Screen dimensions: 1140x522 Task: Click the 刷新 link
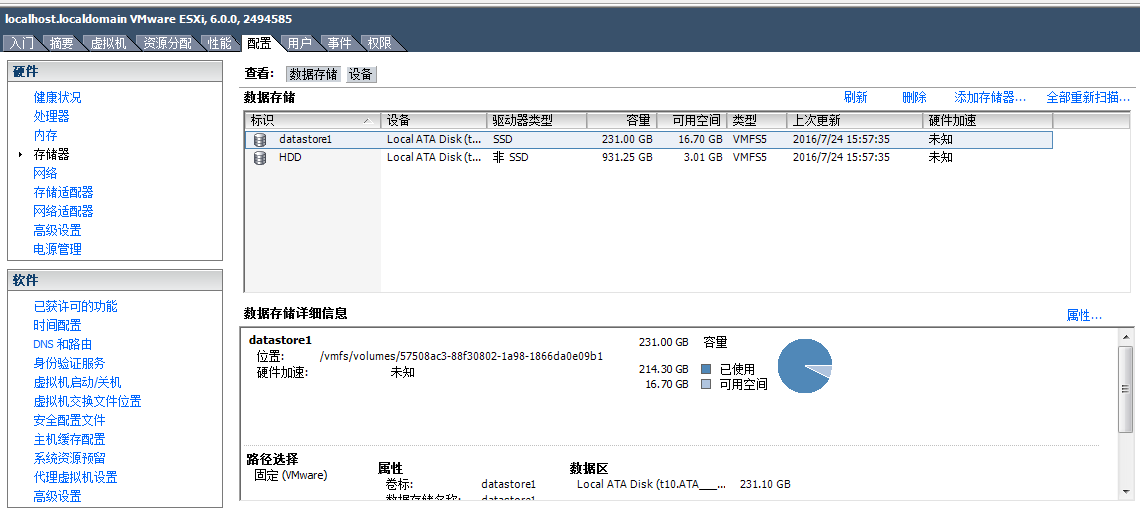coord(855,97)
